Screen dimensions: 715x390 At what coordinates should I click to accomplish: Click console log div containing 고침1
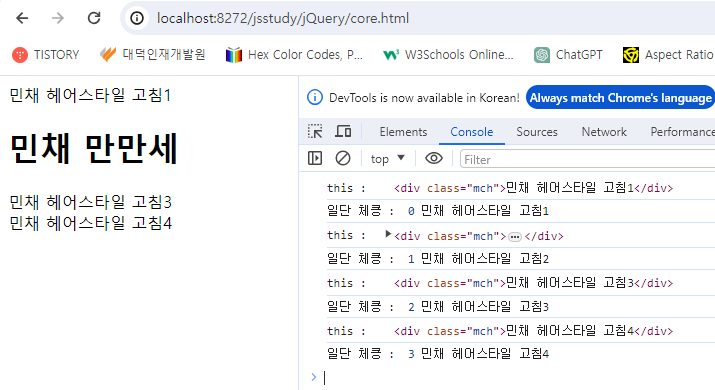[534, 188]
